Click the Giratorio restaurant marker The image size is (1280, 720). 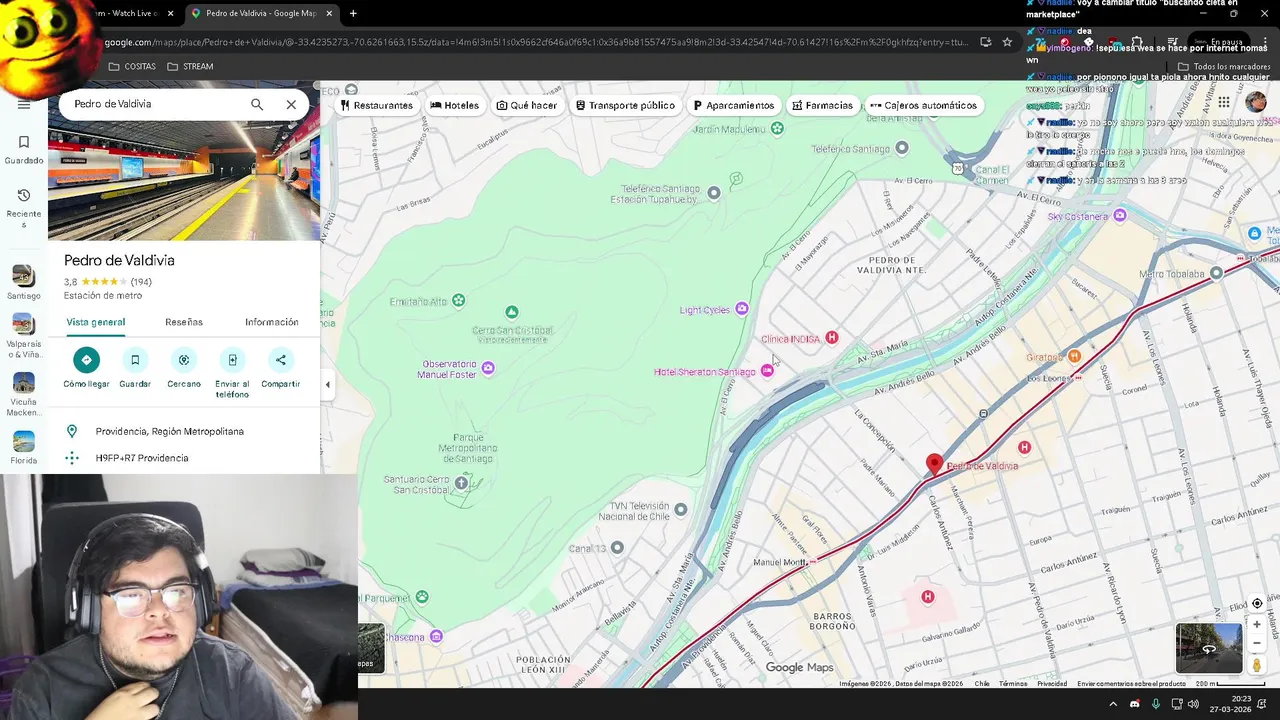click(1074, 356)
